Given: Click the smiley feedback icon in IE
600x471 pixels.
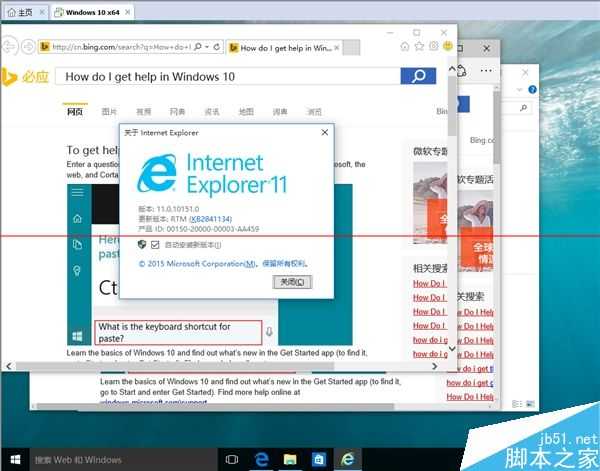Looking at the screenshot, I should click(448, 46).
